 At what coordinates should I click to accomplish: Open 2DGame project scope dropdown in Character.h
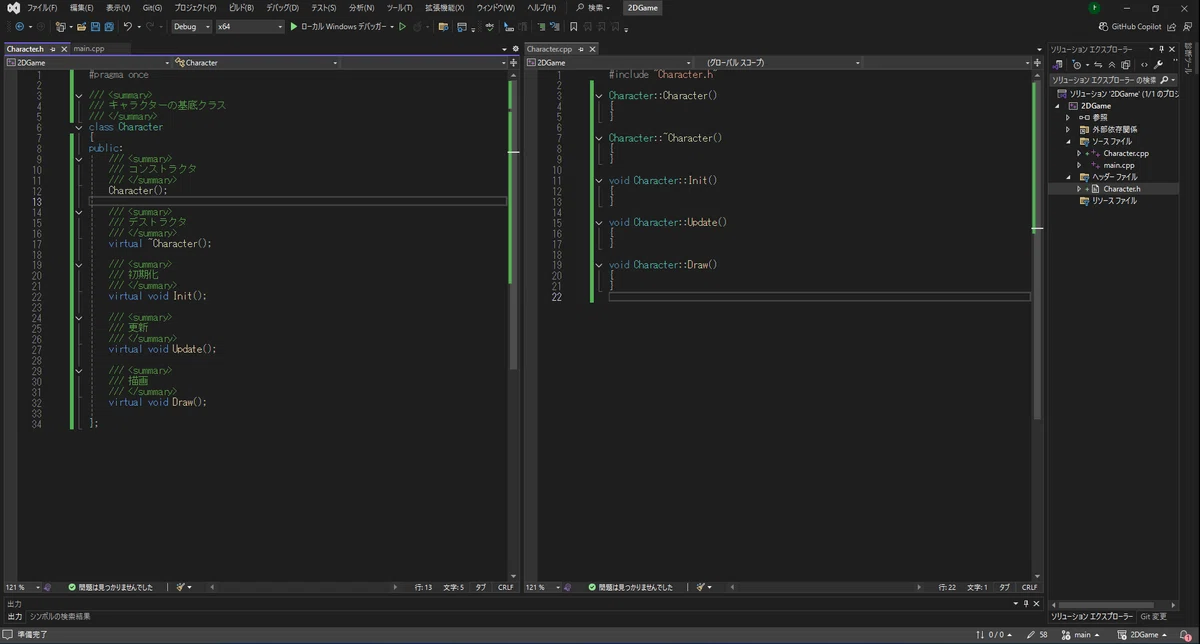87,62
